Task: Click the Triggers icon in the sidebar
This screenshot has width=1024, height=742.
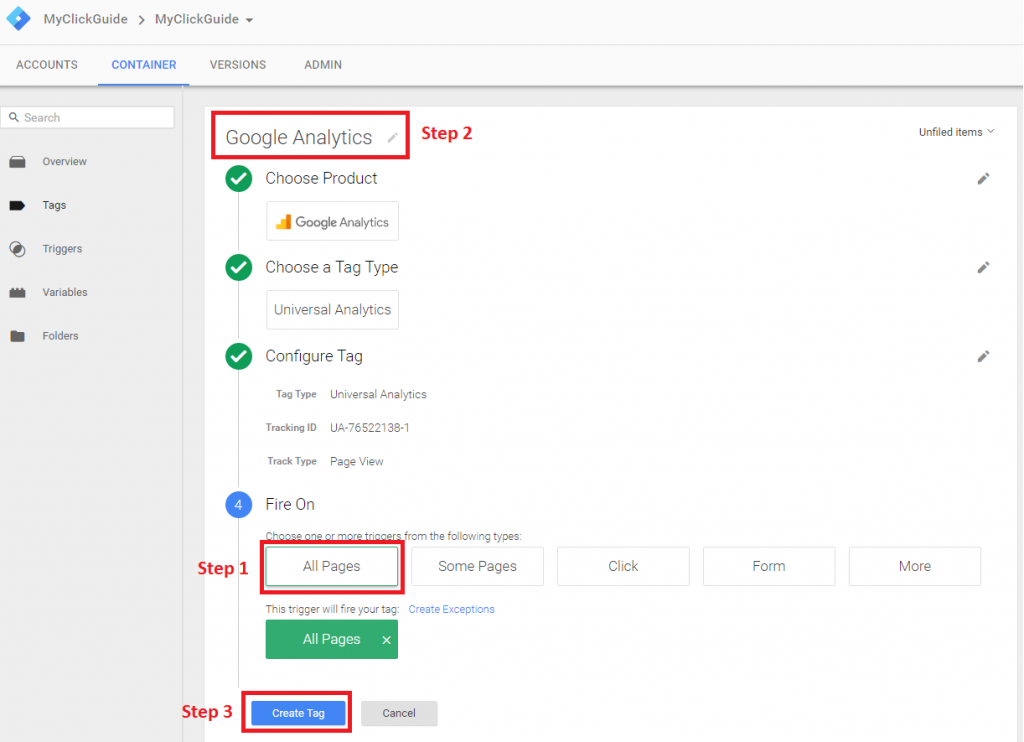Action: [17, 249]
